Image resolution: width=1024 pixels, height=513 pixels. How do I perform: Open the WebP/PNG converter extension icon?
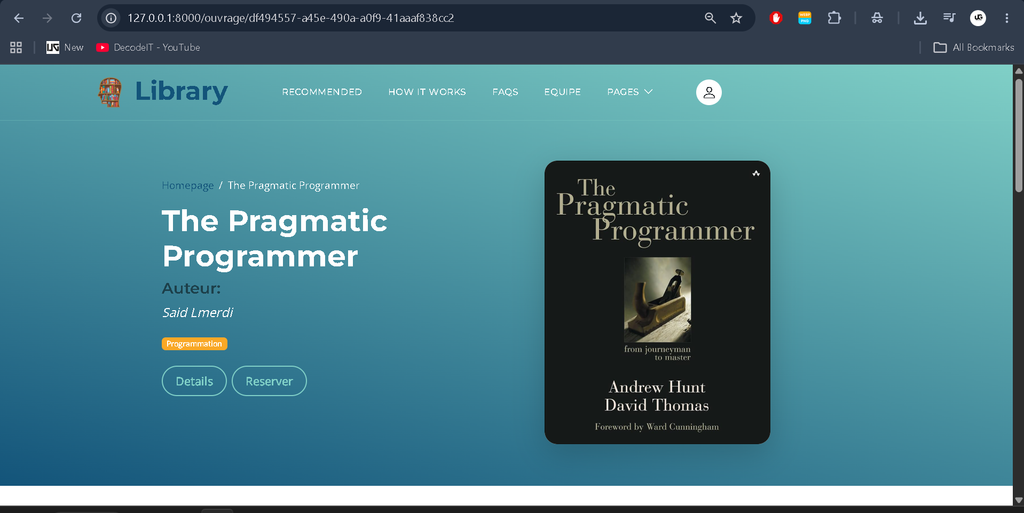(805, 18)
